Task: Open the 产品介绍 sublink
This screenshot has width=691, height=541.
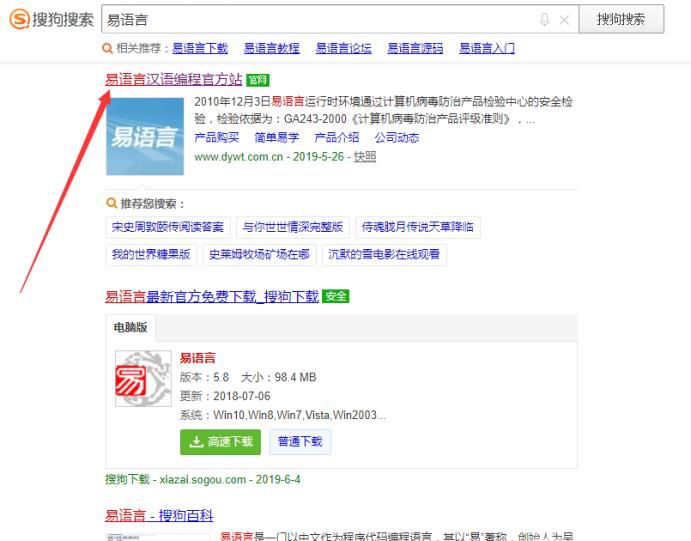Action: click(x=337, y=137)
